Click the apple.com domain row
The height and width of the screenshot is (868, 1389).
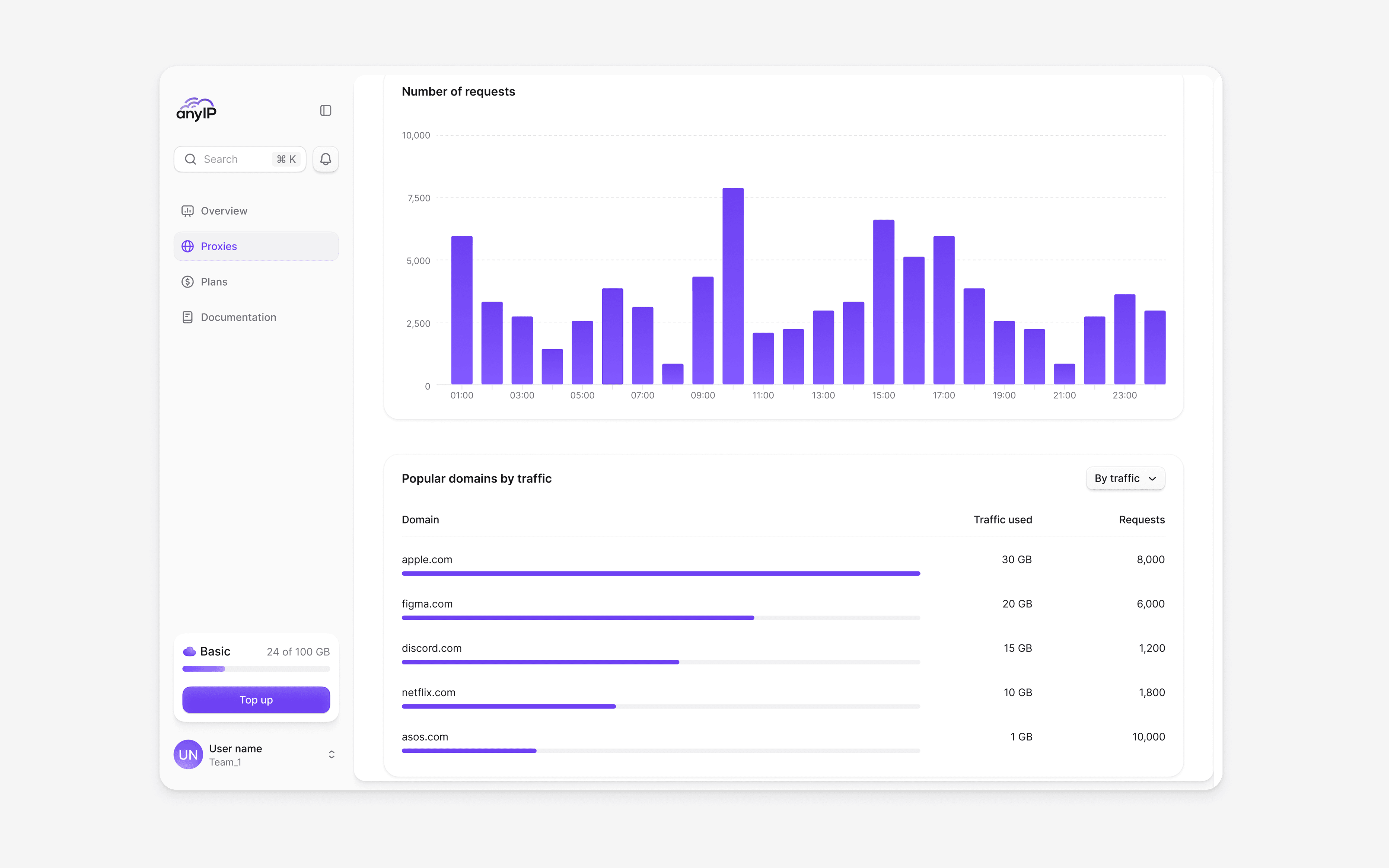tap(427, 560)
